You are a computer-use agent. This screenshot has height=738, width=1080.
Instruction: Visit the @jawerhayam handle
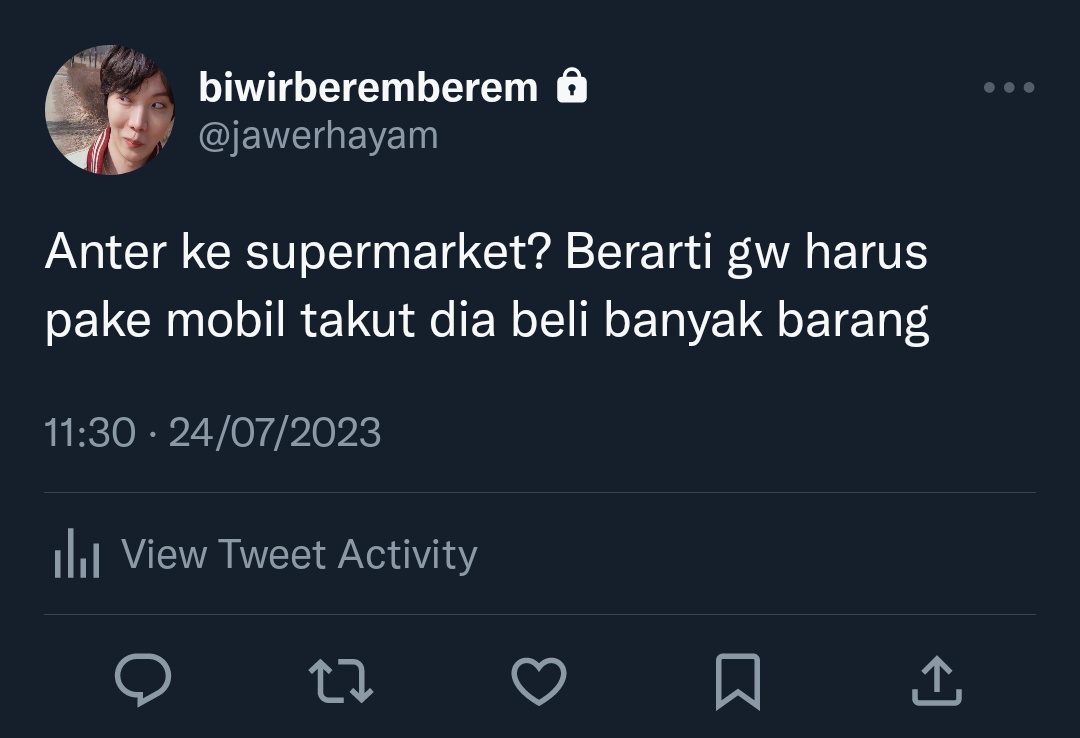pos(318,136)
